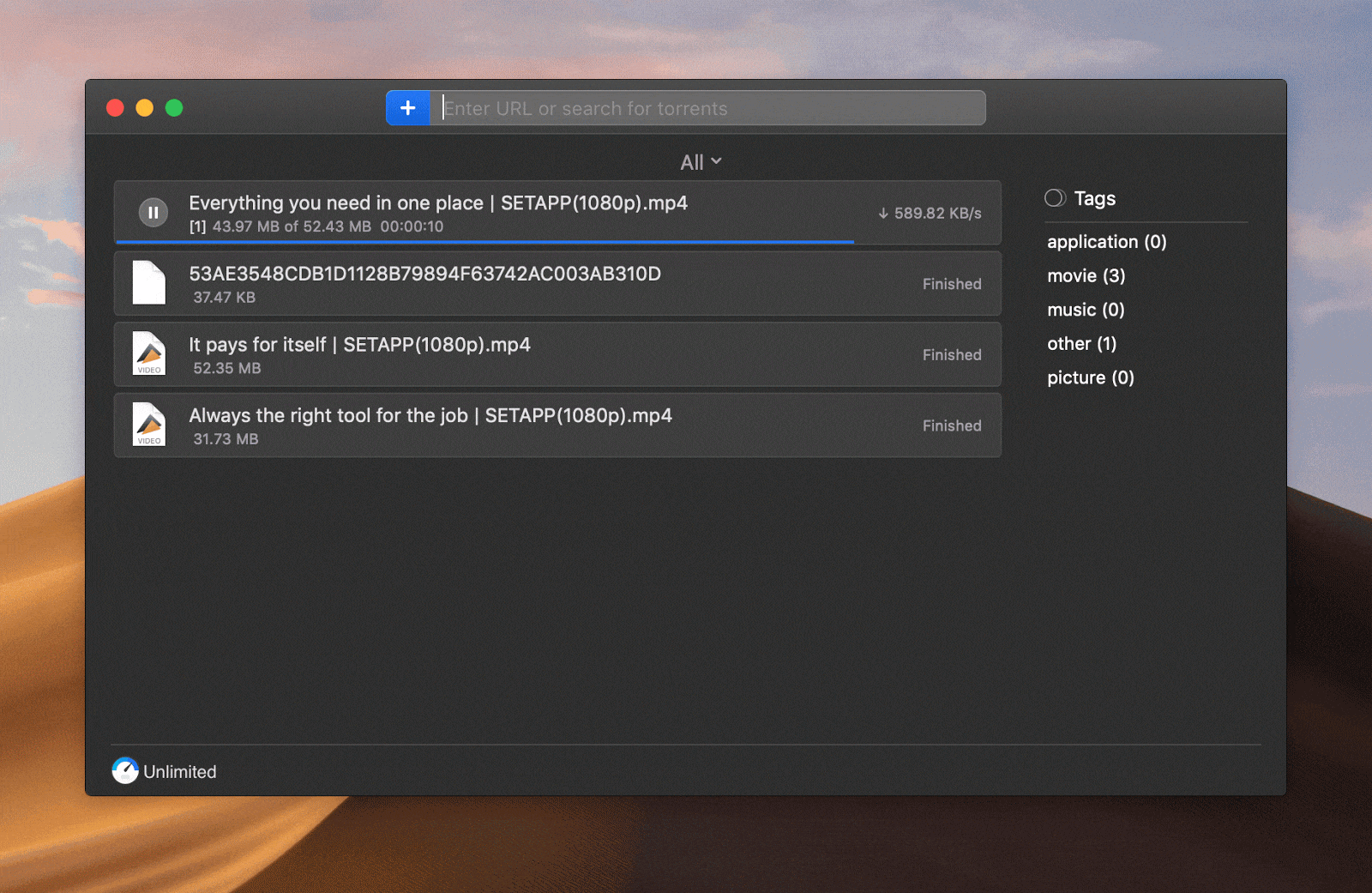
Task: Toggle the Tags switch
Action: pos(1056,198)
